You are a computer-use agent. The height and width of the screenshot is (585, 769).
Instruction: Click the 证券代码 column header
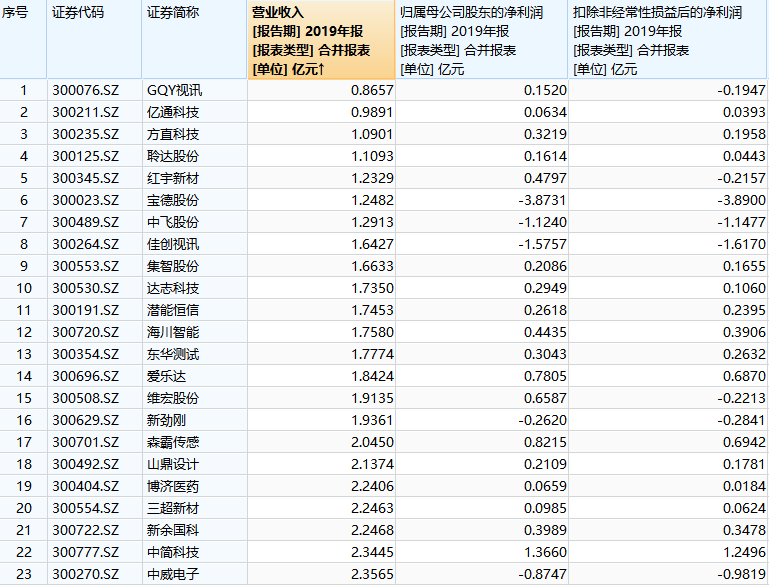coord(95,40)
